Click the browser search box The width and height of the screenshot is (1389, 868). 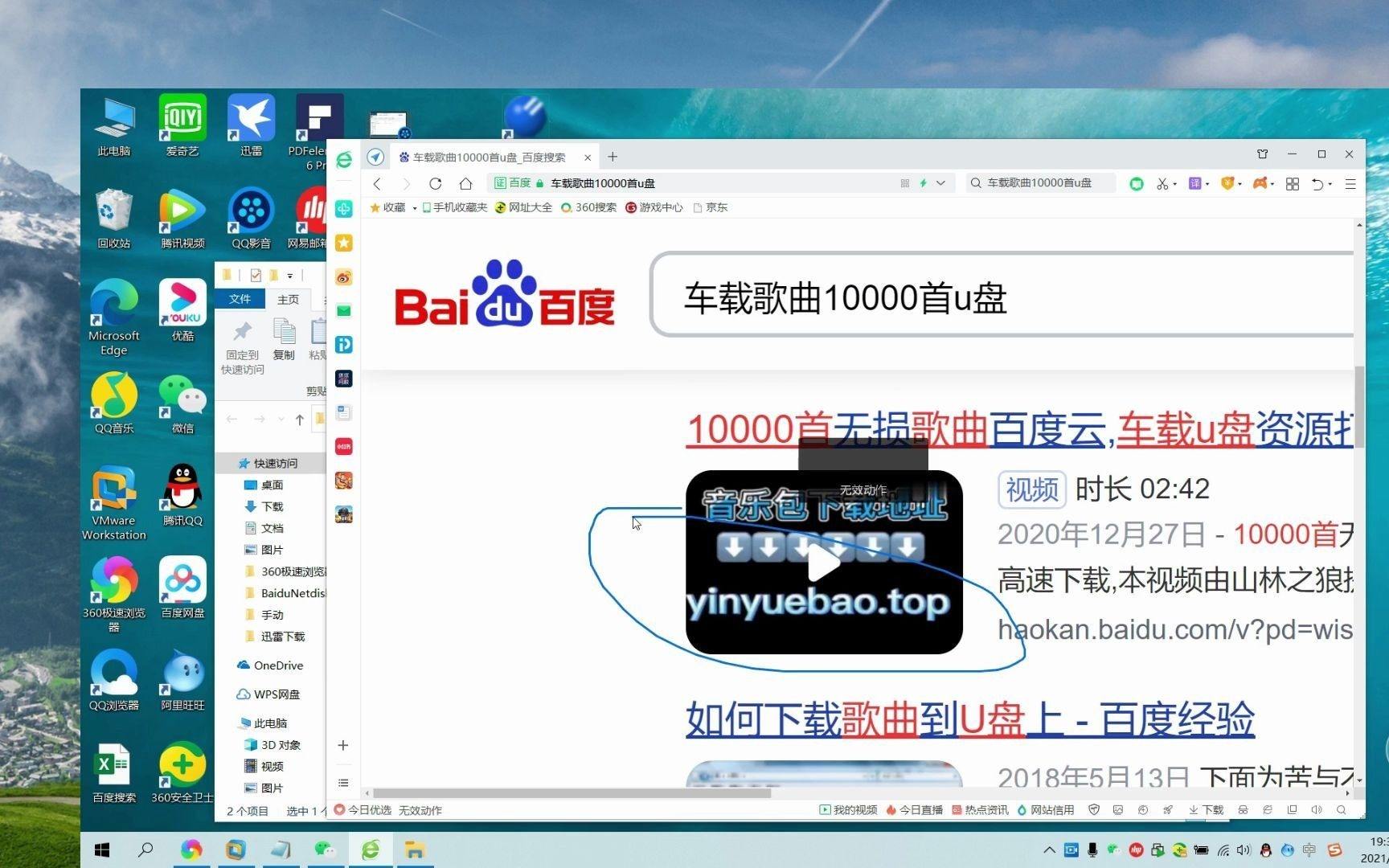point(1040,183)
